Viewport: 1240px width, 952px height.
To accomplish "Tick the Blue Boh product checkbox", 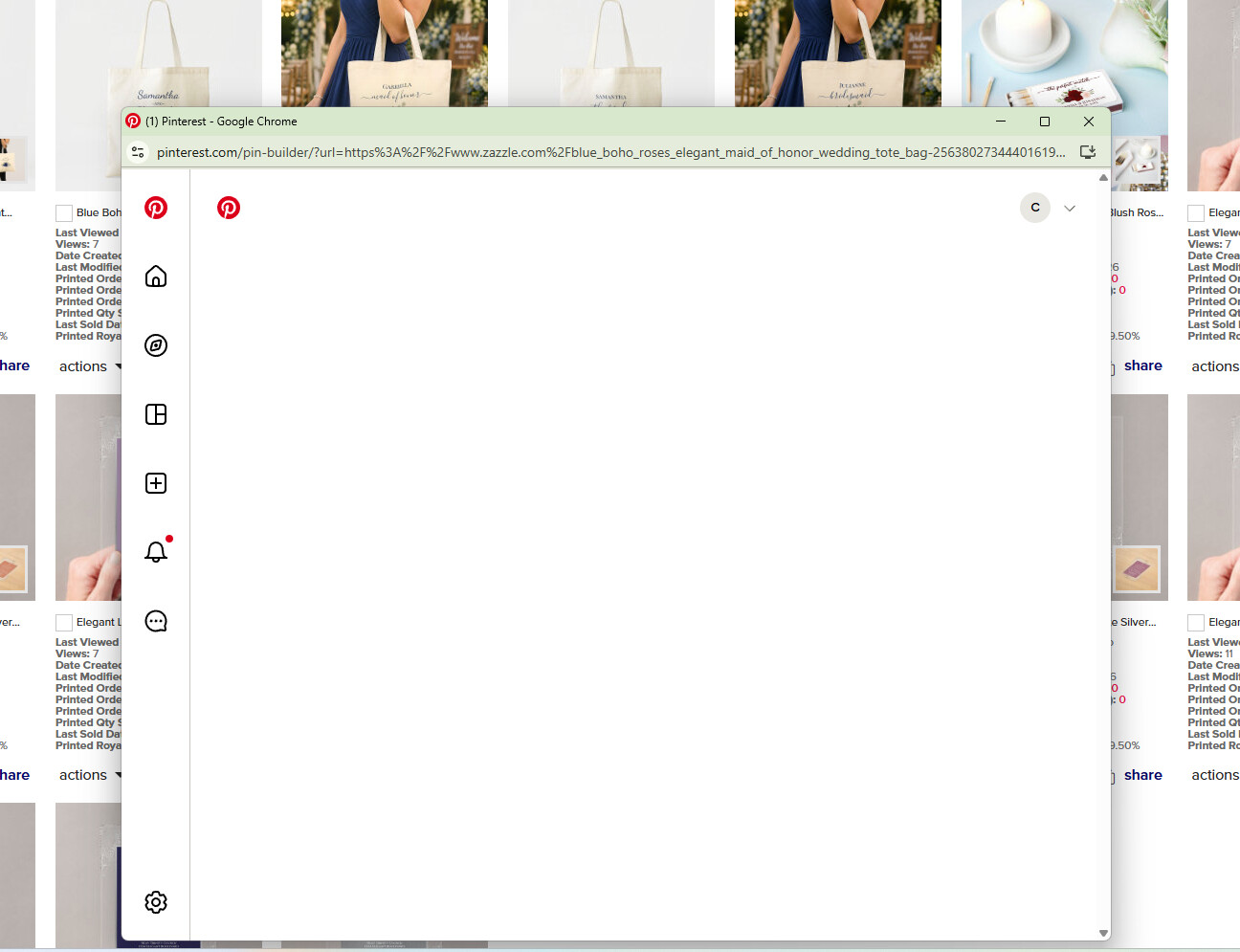I will click(x=64, y=213).
